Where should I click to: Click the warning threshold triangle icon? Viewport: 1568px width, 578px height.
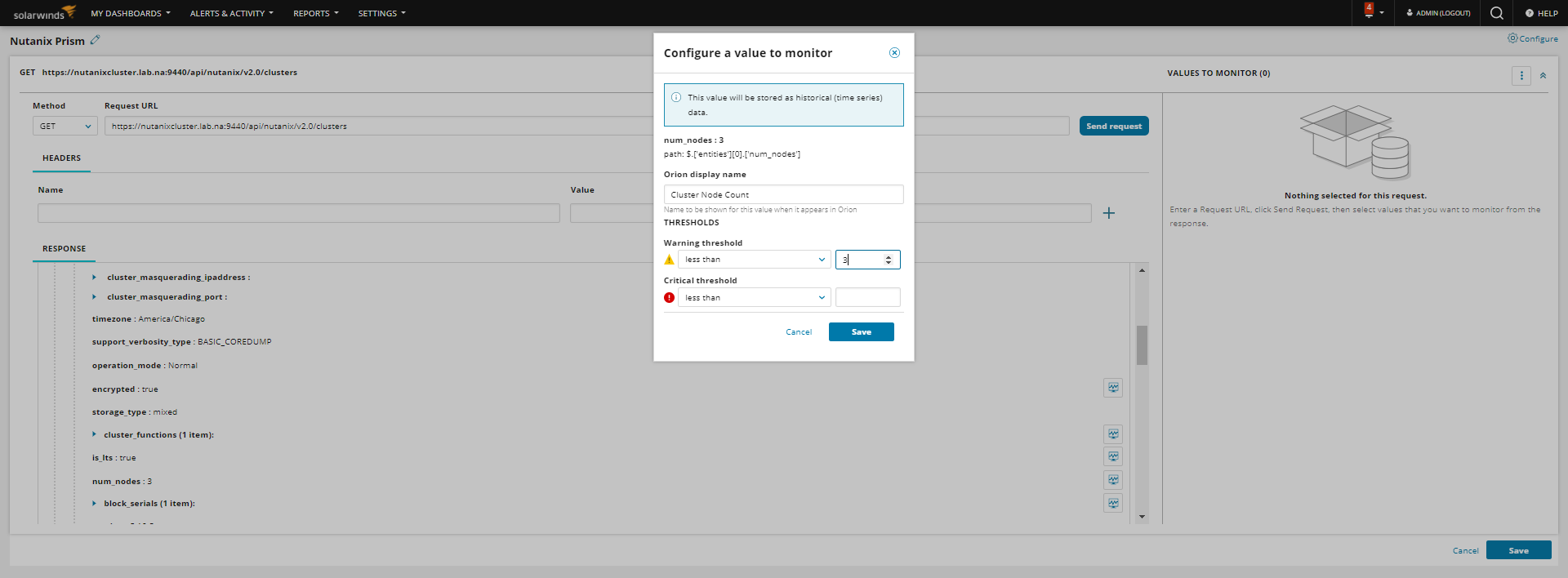point(669,260)
